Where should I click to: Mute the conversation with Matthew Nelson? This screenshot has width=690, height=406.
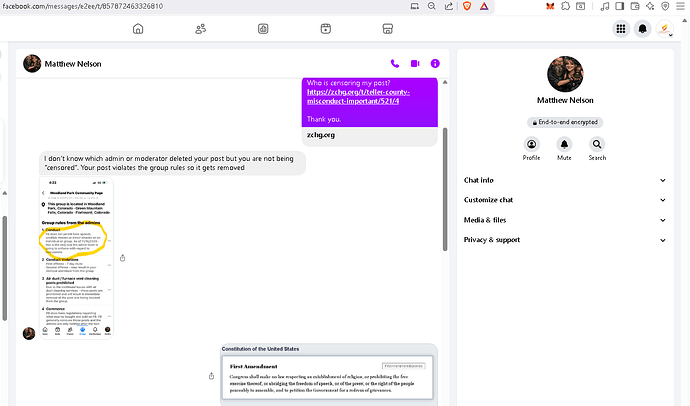coord(564,149)
